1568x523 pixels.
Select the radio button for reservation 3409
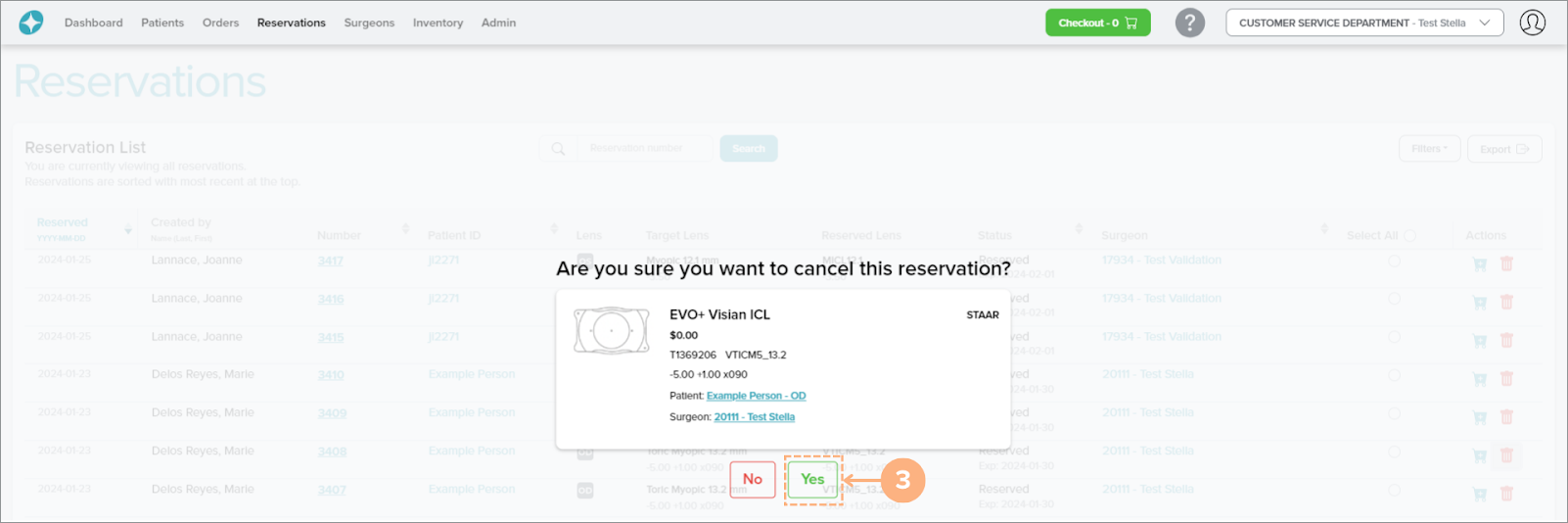pos(1394,414)
